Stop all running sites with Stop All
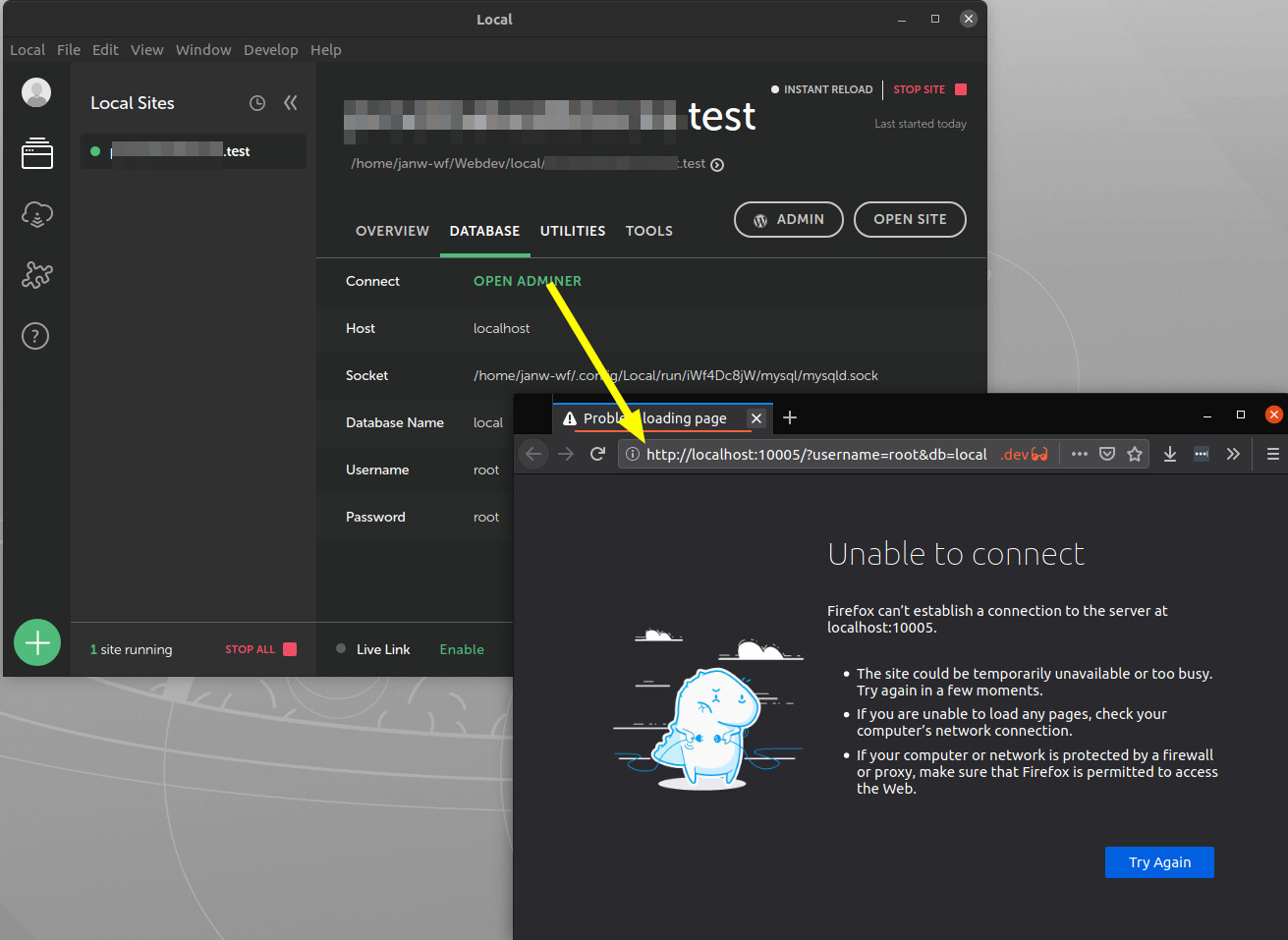The height and width of the screenshot is (940, 1288). coord(260,649)
